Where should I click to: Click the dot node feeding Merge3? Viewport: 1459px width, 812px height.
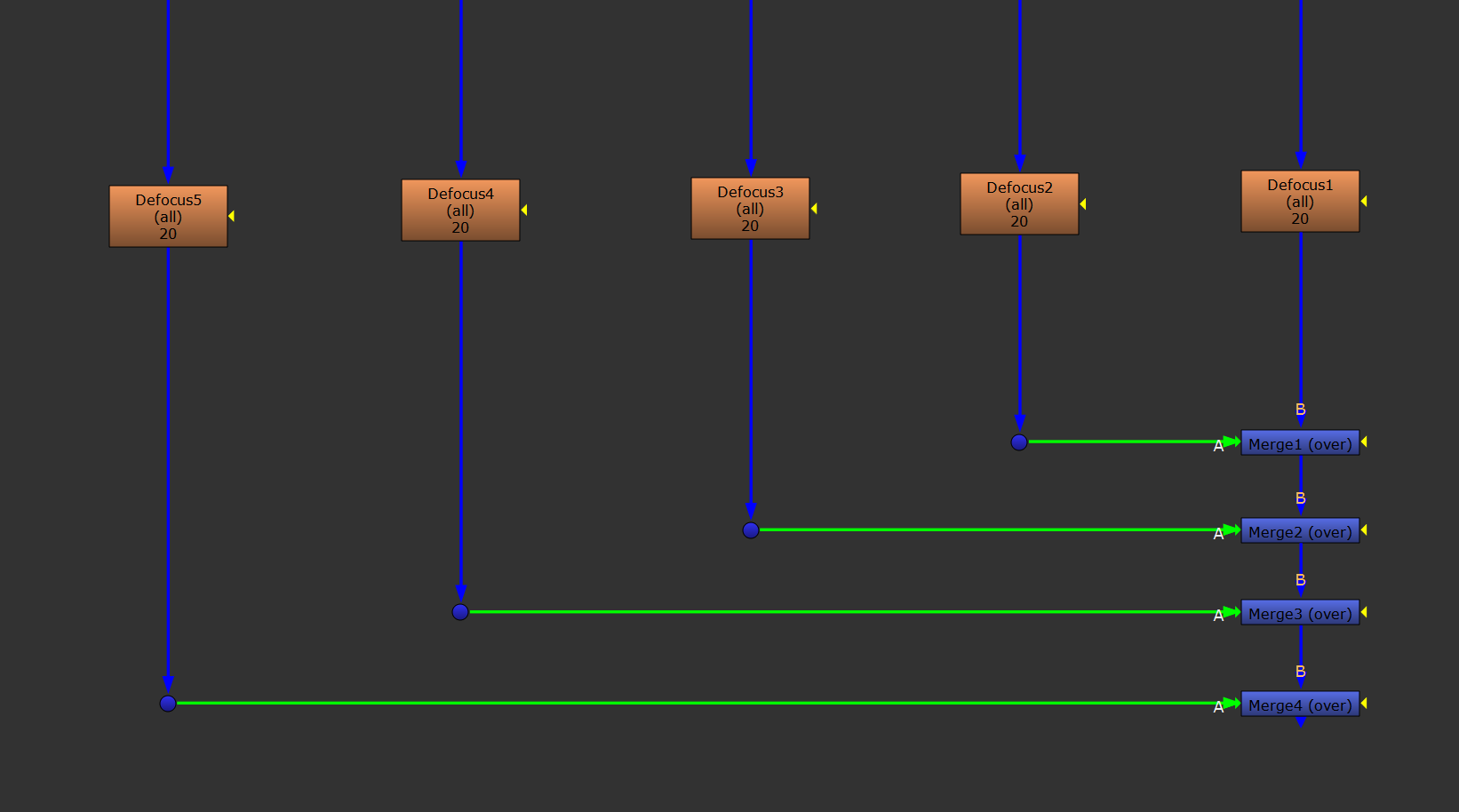coord(460,612)
